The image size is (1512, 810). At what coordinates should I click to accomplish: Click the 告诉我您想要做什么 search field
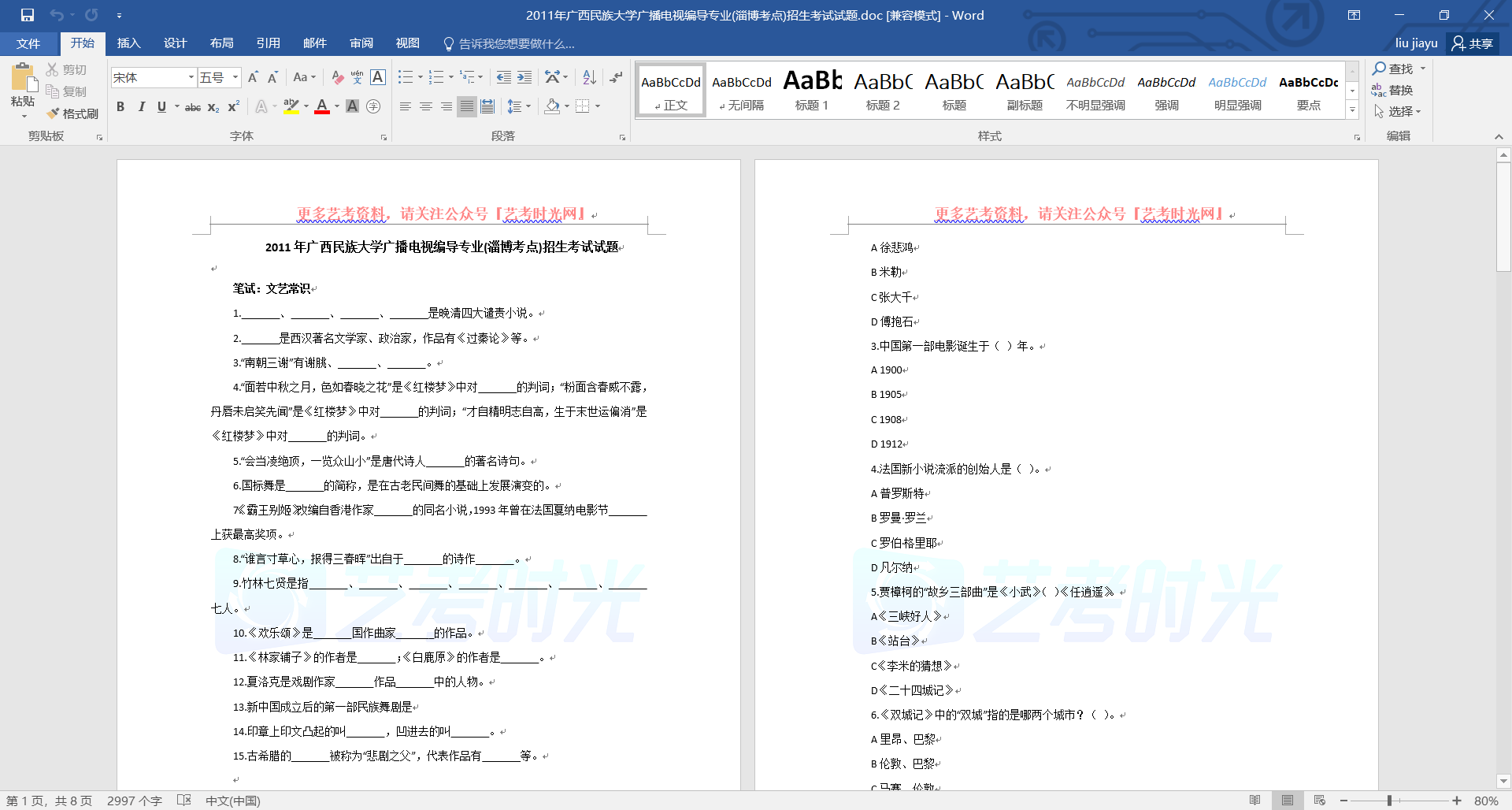516,43
